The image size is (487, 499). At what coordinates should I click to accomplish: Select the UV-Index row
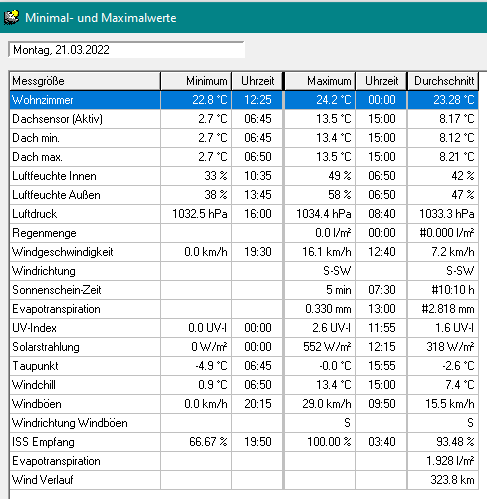(244, 328)
